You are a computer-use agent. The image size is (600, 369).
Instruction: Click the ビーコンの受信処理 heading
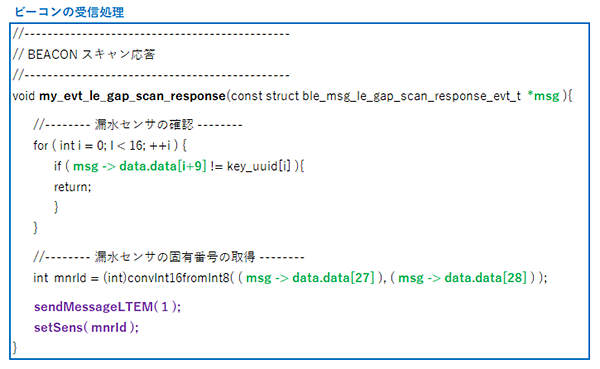pyautogui.click(x=69, y=12)
